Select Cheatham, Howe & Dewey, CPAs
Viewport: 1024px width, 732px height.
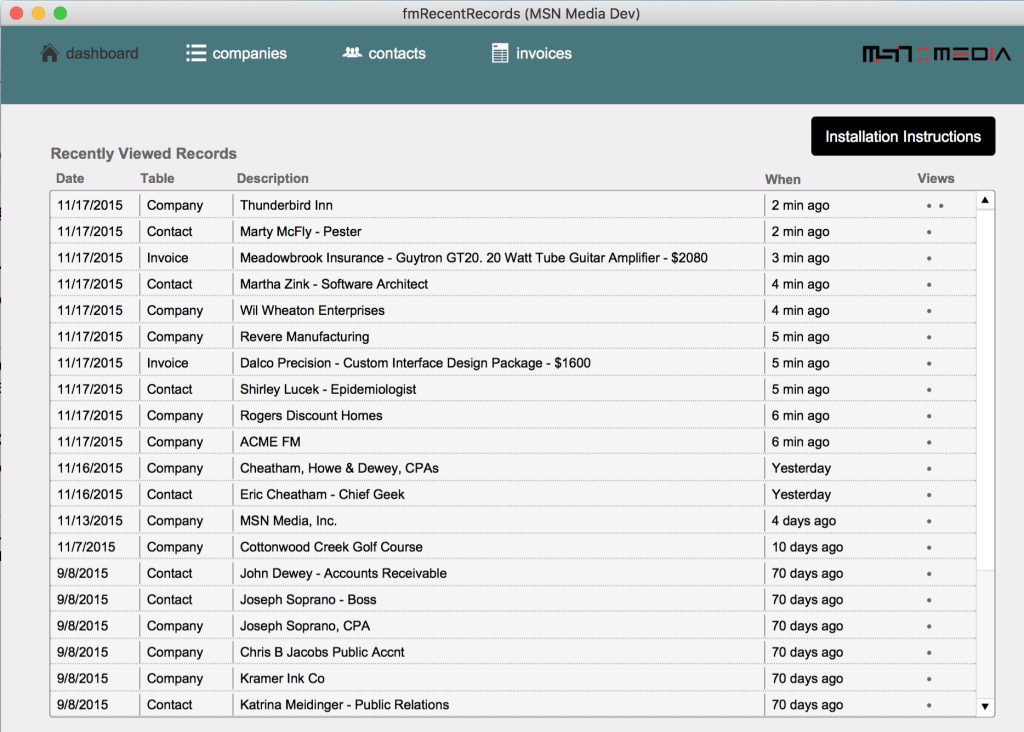coord(513,468)
